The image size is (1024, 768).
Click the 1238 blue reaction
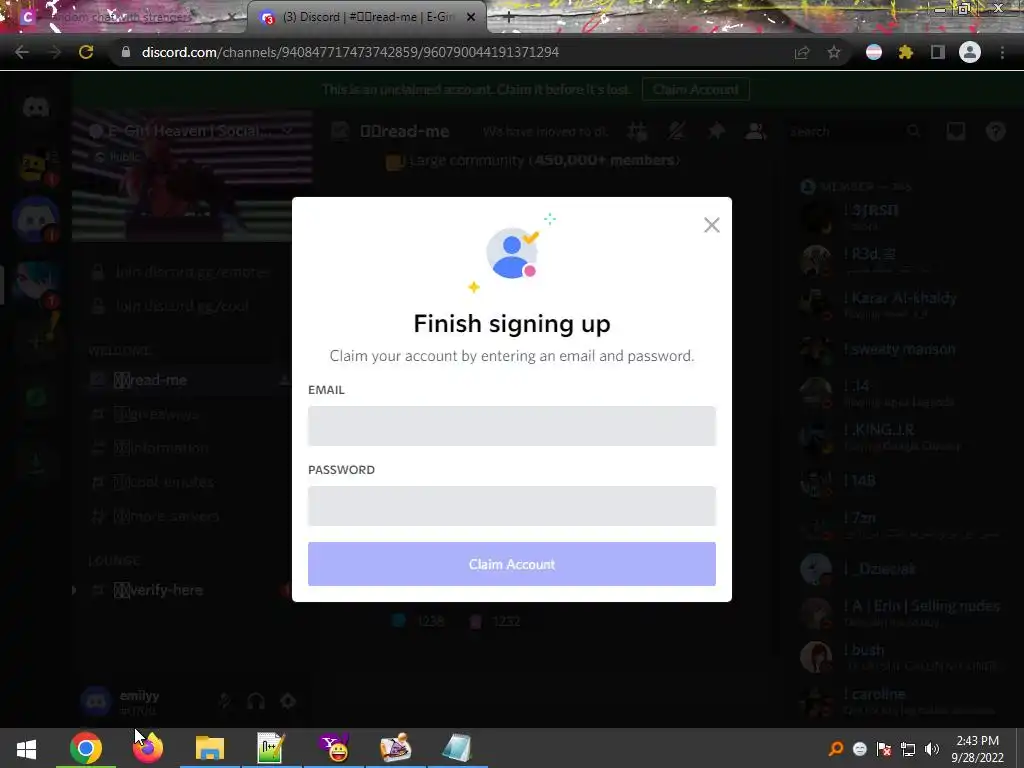419,621
